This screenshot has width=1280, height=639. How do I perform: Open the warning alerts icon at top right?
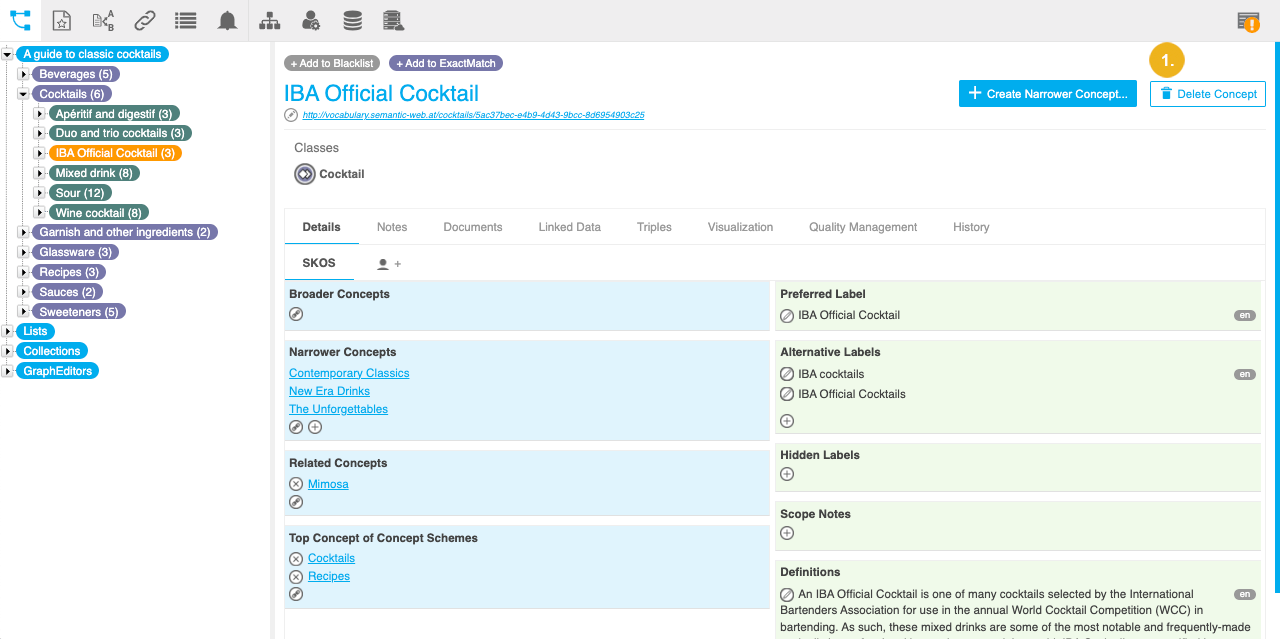tap(1248, 21)
